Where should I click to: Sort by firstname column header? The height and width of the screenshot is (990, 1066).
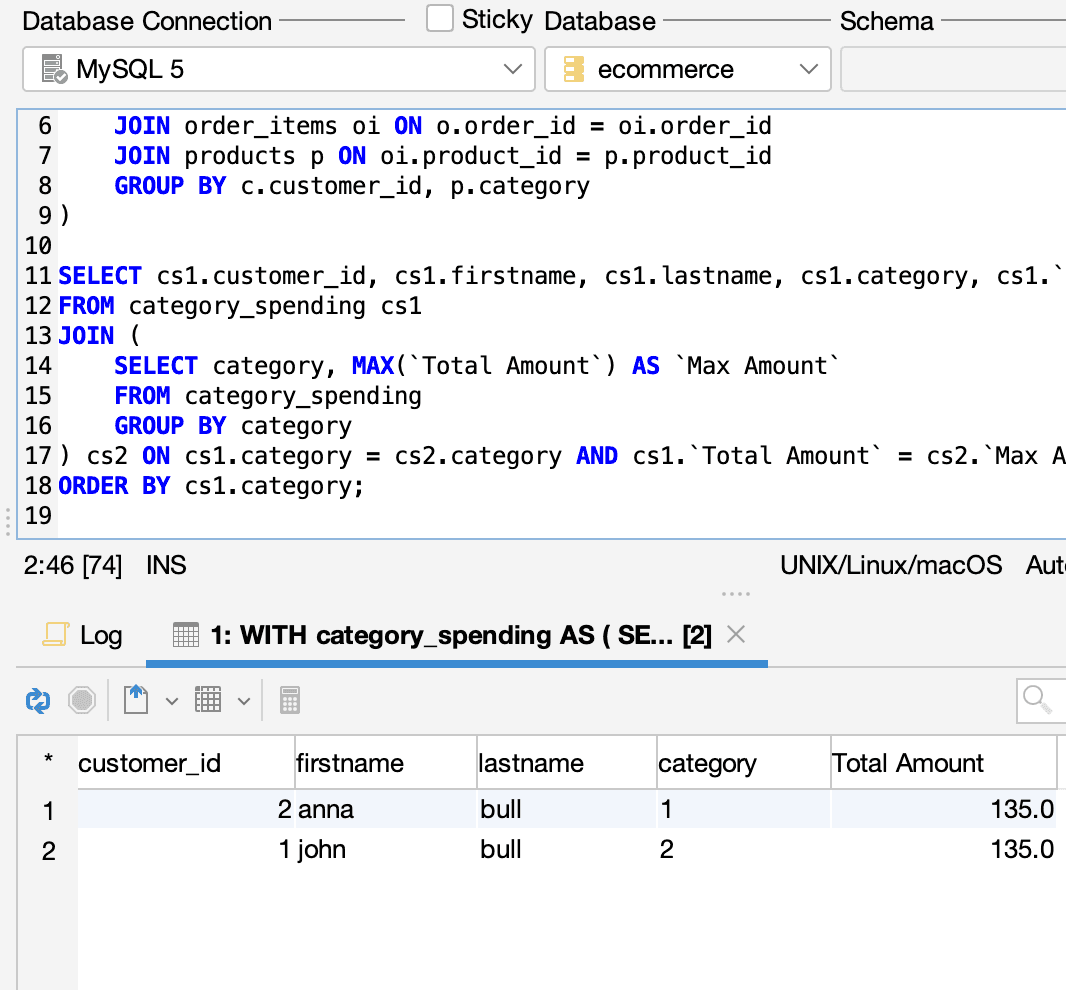[385, 763]
